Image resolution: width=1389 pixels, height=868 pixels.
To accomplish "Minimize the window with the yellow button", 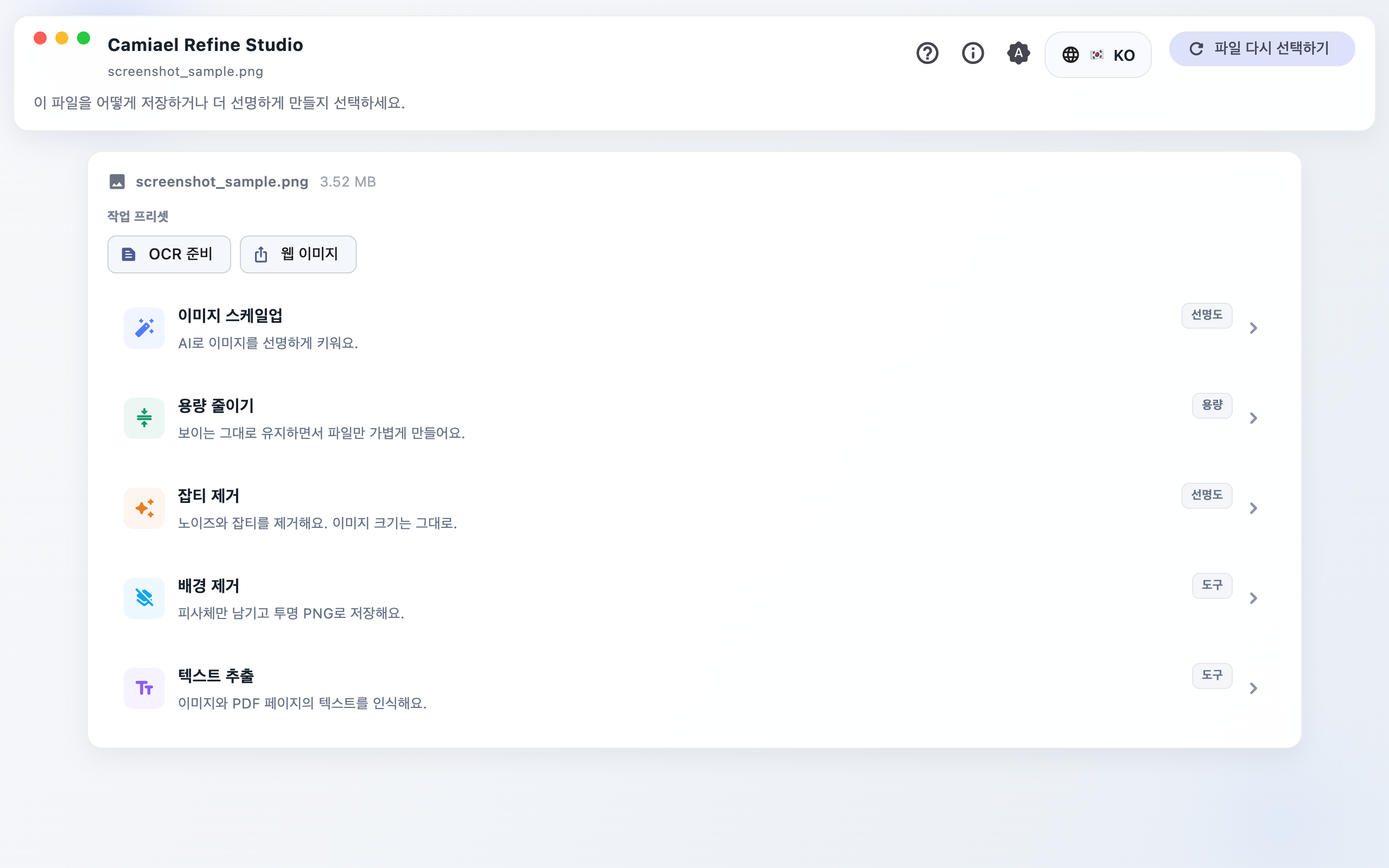I will coord(62,38).
